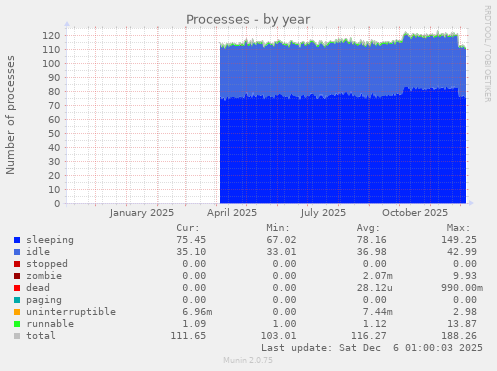Click dead maximum value 990.00m
The width and height of the screenshot is (497, 371).
point(462,288)
